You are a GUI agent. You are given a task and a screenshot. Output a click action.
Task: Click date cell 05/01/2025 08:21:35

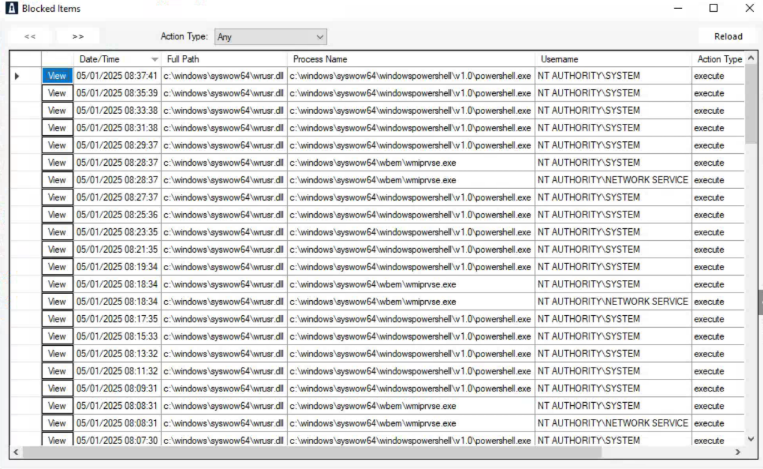coord(117,250)
